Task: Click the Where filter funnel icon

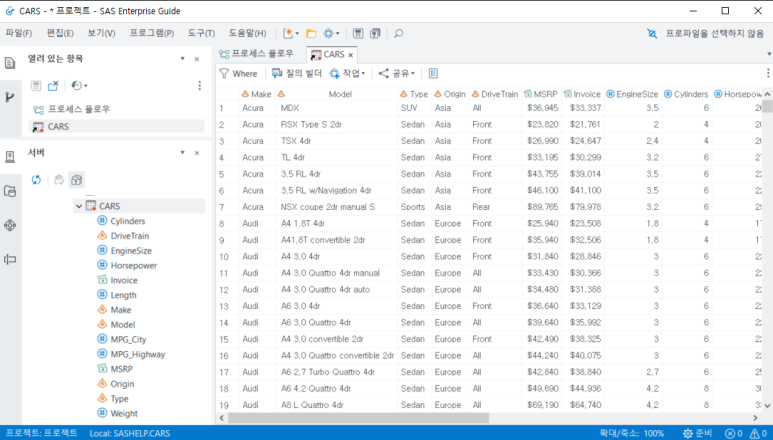Action: pos(224,73)
